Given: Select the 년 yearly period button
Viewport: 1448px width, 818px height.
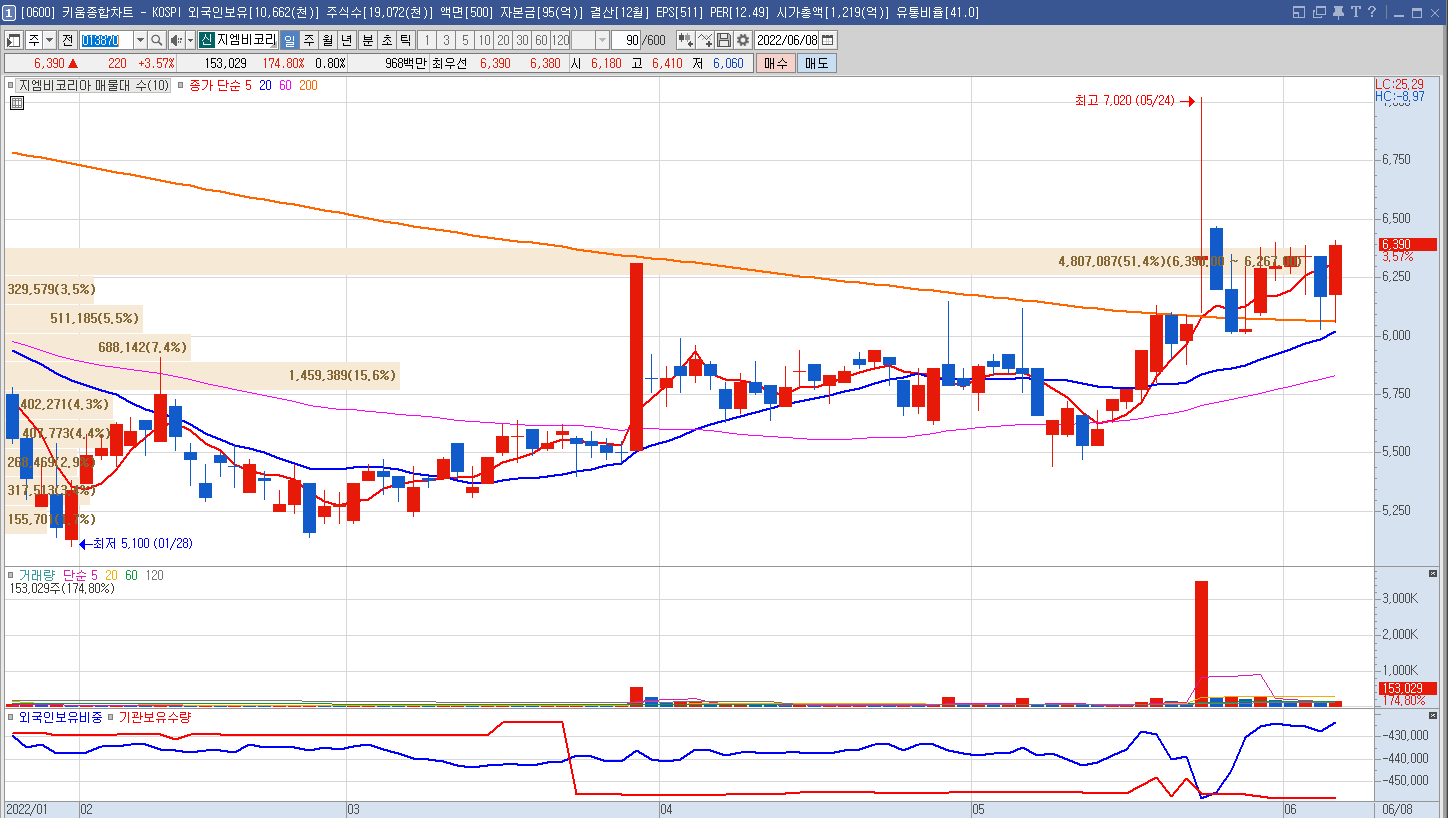Looking at the screenshot, I should [346, 40].
